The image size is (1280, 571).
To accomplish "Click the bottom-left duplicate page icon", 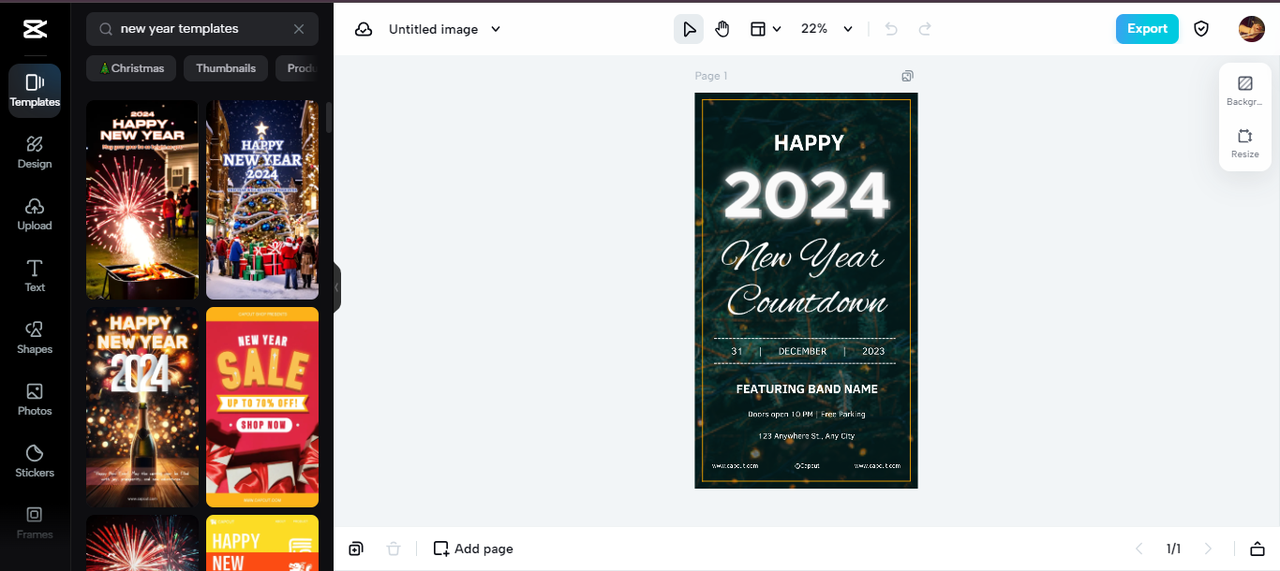I will tap(356, 548).
